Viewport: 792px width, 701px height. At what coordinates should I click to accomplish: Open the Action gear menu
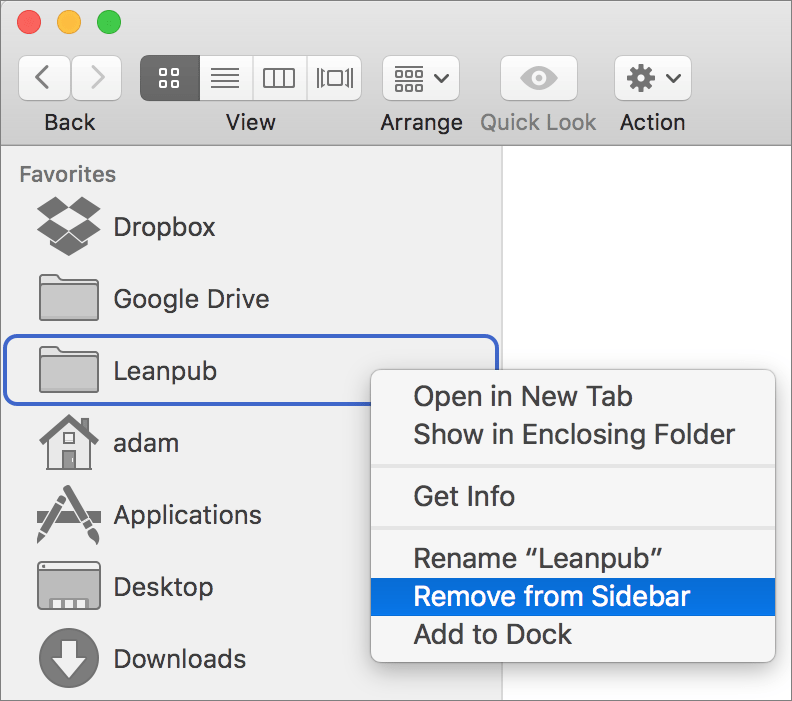click(x=652, y=78)
